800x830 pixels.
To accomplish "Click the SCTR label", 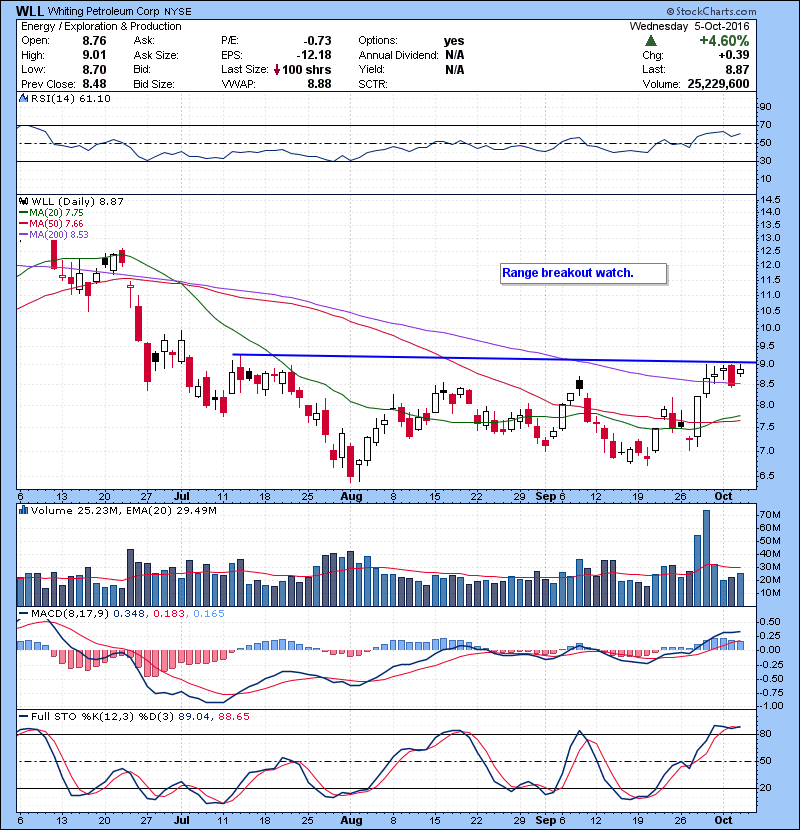I will [373, 84].
